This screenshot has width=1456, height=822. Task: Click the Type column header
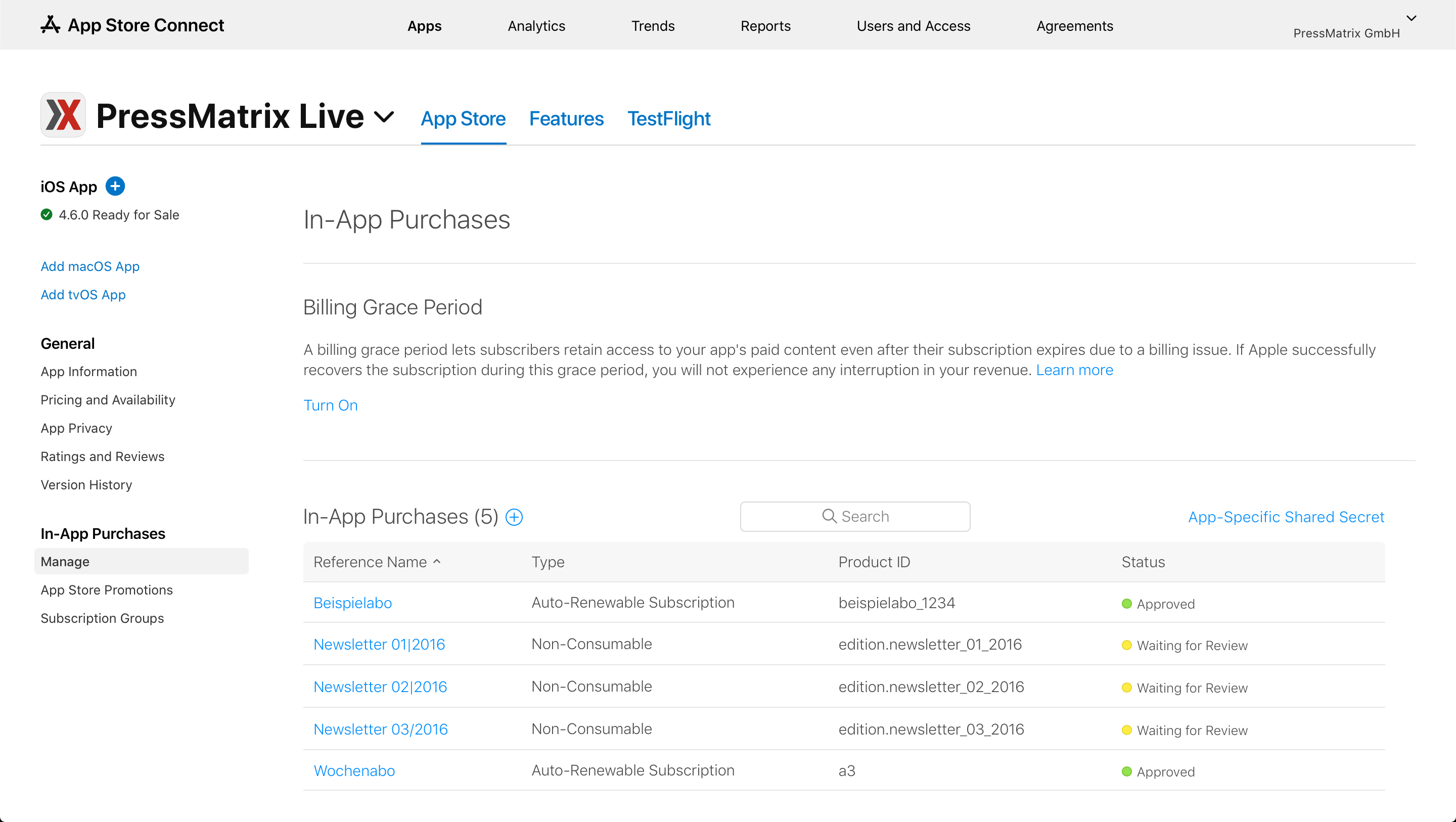(548, 562)
